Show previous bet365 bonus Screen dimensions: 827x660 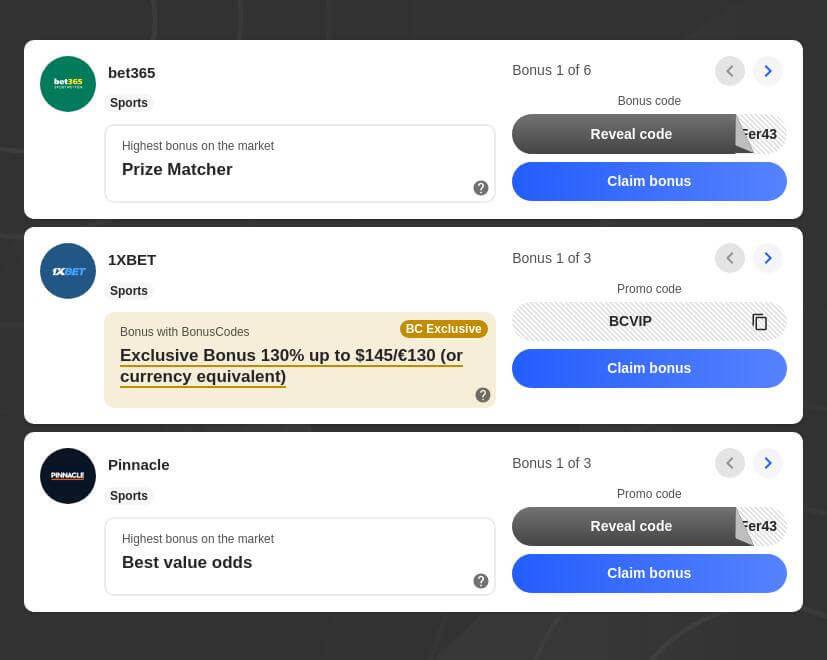(x=730, y=71)
